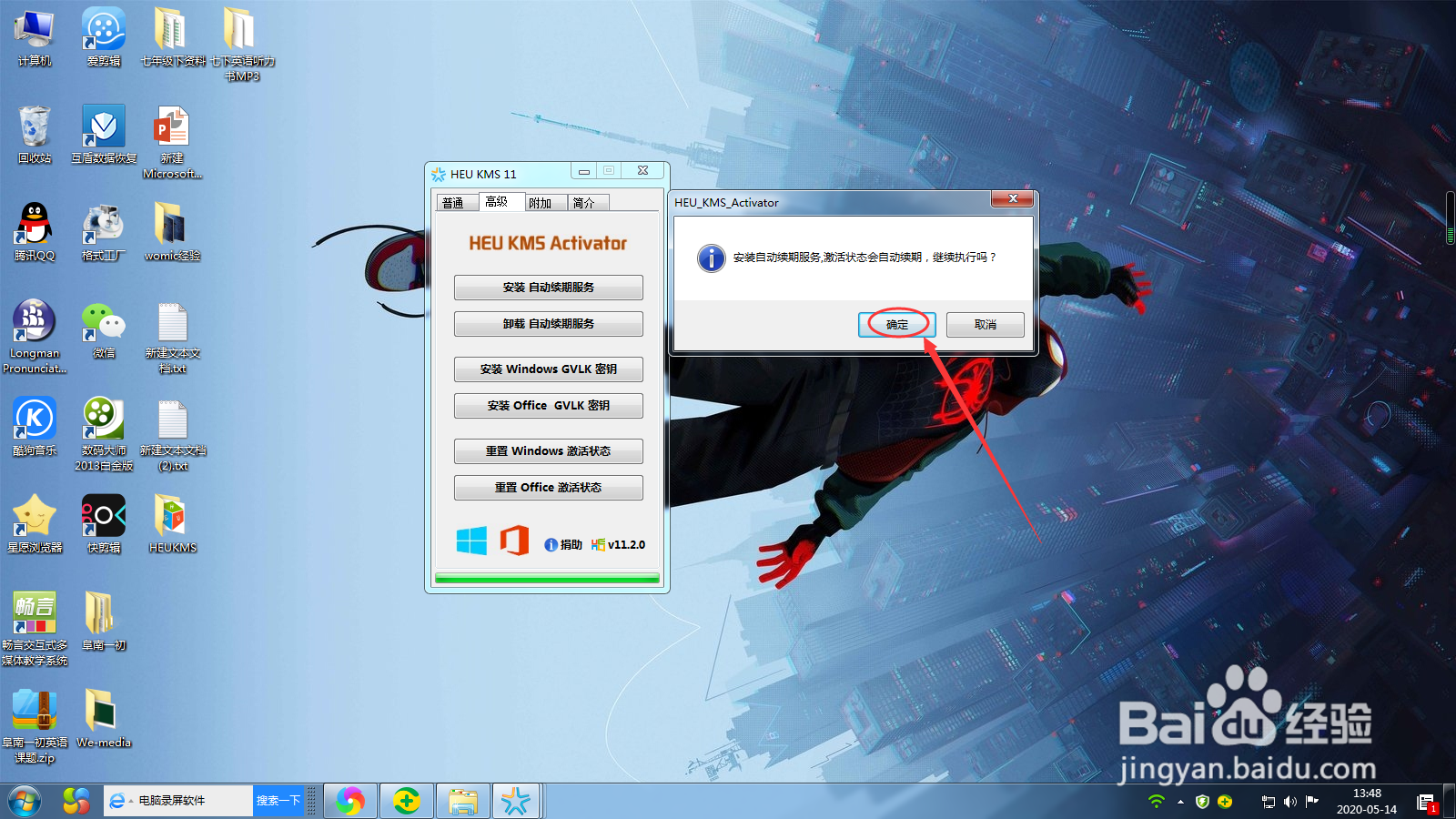The height and width of the screenshot is (819, 1456).
Task: Open the colorful swirl browser on taskbar
Action: coord(350,801)
